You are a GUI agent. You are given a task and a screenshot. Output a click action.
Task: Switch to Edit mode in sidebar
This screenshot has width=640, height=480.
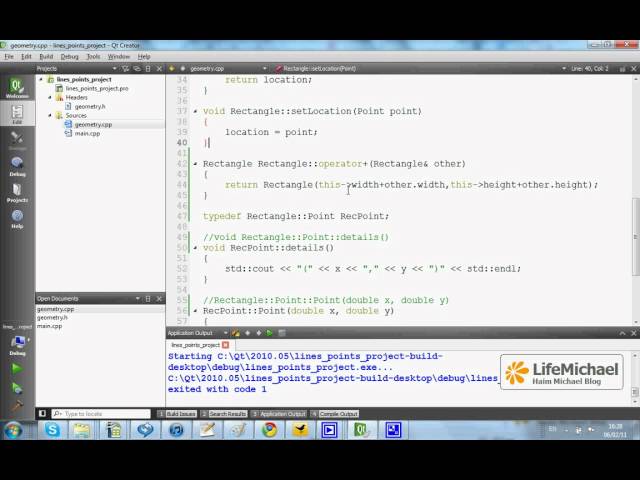[17, 114]
